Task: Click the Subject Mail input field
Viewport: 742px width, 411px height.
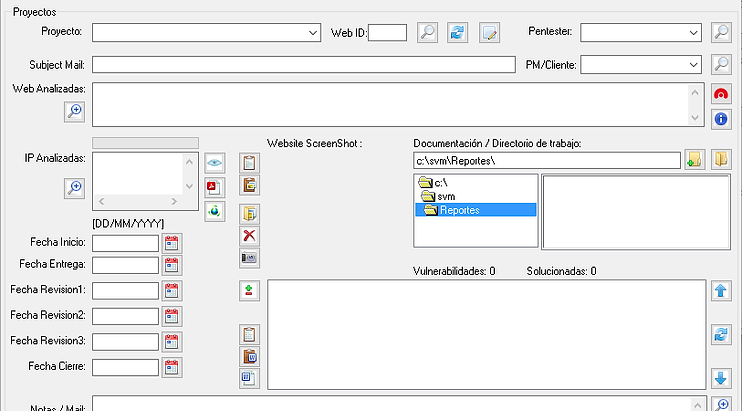Action: pyautogui.click(x=304, y=64)
